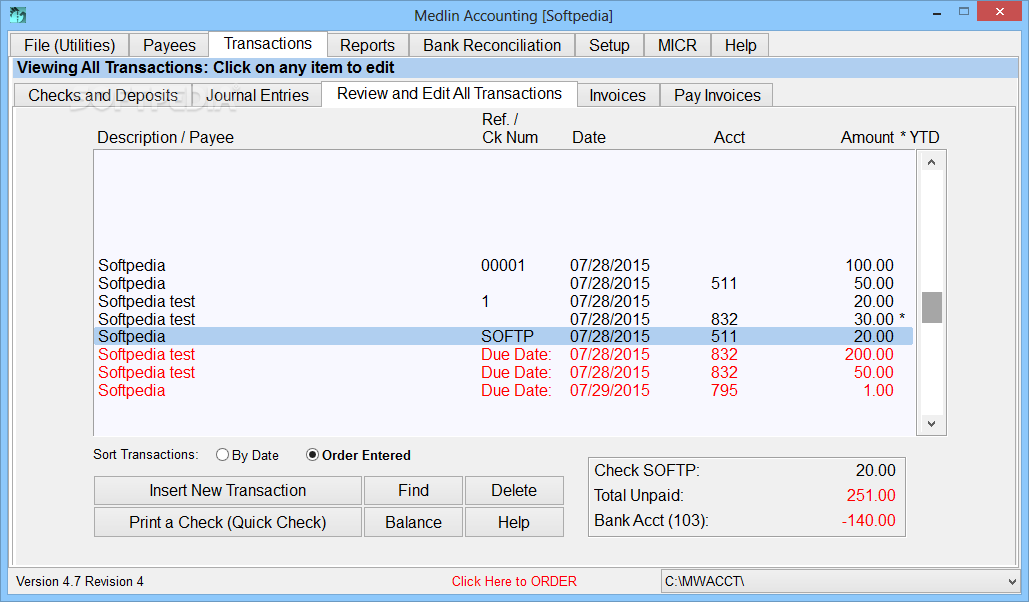Click the Total Unpaid 251.00 value
Viewport: 1029px width, 602px height.
pyautogui.click(x=871, y=495)
